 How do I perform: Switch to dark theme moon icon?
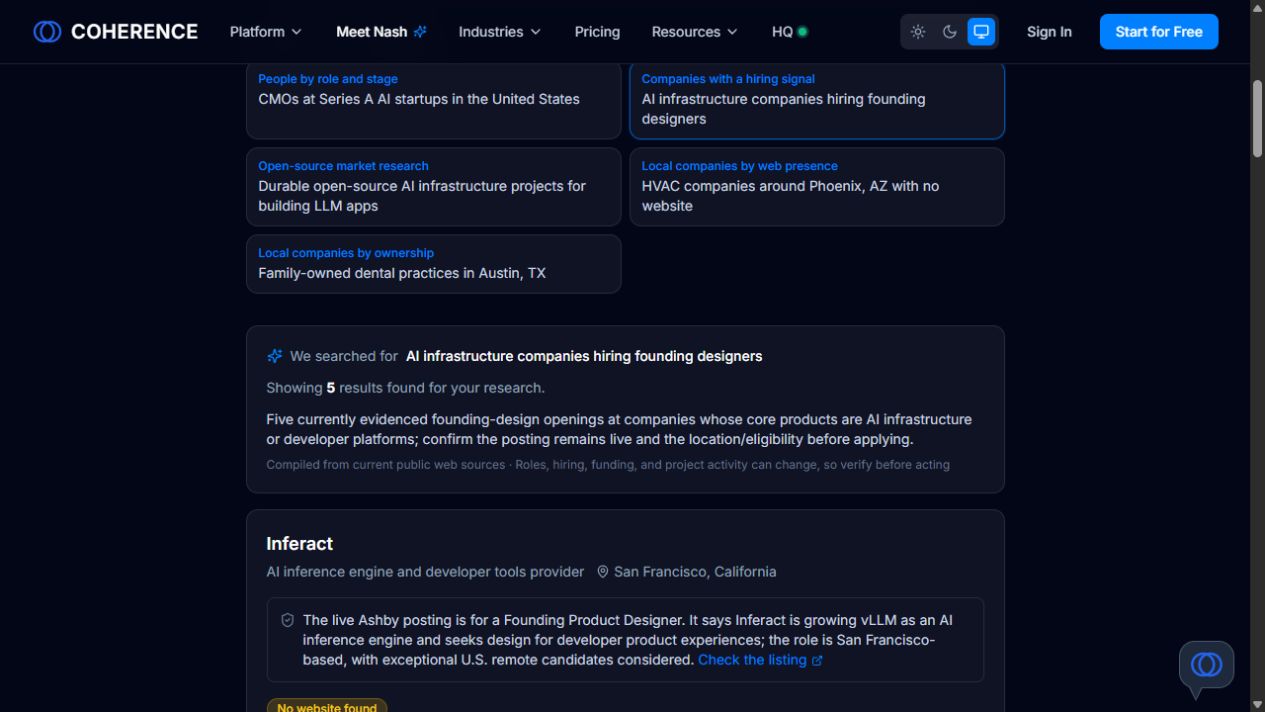[950, 32]
